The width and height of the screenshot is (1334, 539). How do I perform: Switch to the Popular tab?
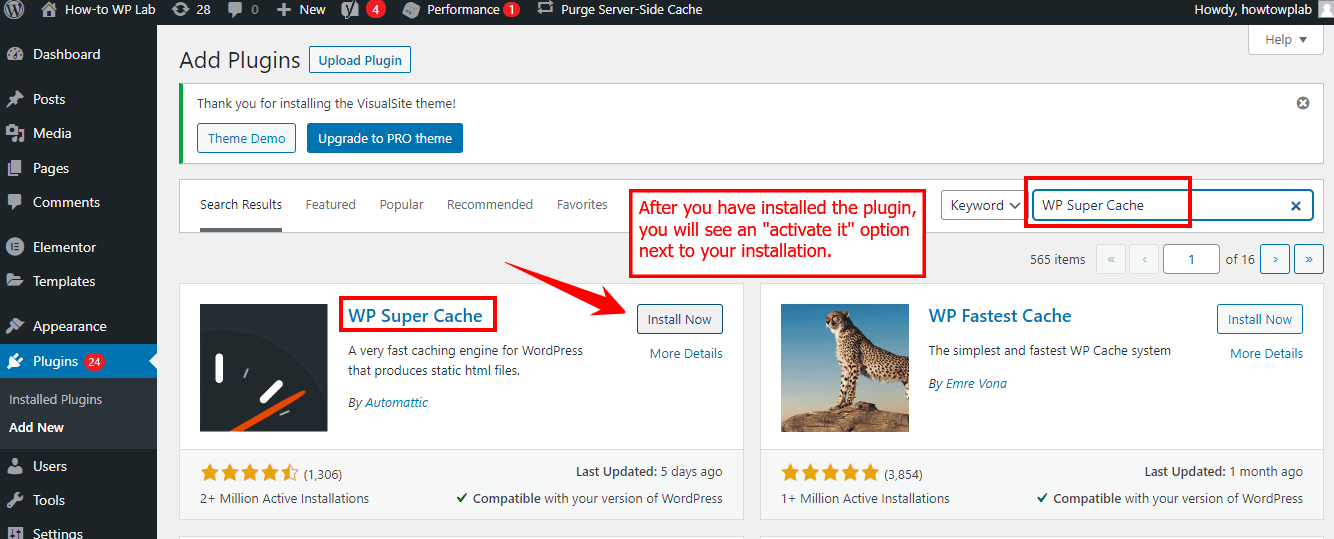(401, 205)
